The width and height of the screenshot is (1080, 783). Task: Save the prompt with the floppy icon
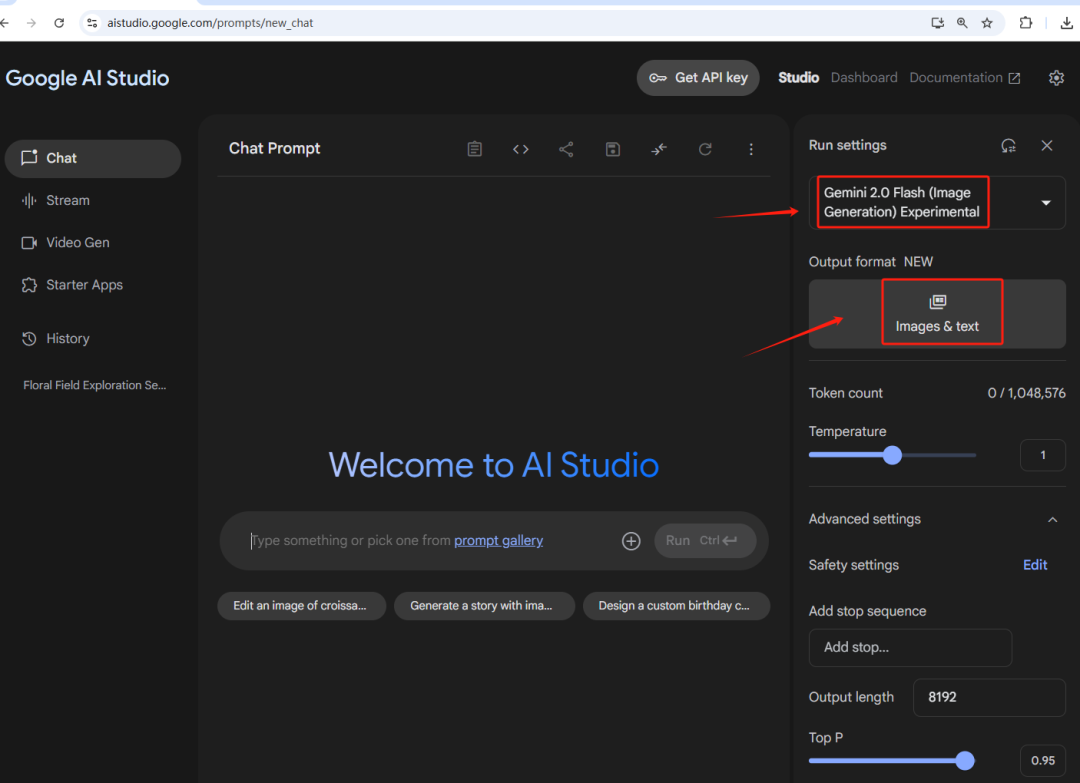click(x=612, y=149)
